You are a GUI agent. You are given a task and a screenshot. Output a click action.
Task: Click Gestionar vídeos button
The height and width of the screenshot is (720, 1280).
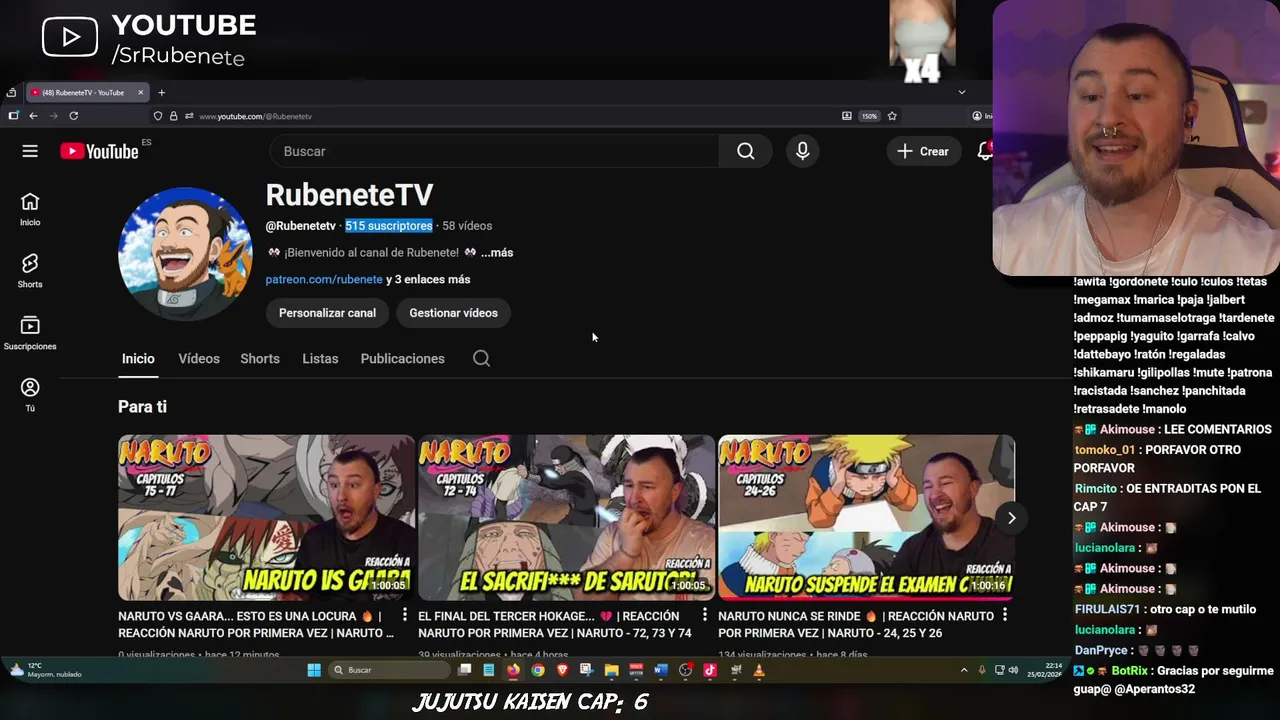pos(453,313)
